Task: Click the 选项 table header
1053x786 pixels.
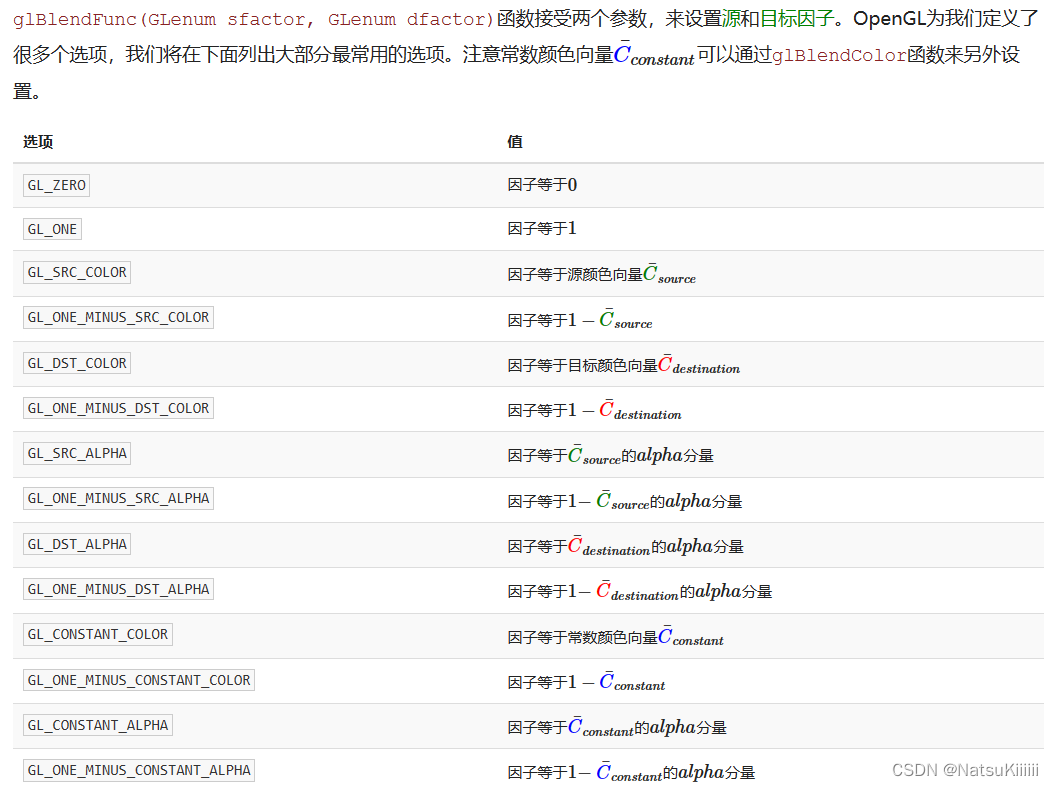Action: click(37, 141)
